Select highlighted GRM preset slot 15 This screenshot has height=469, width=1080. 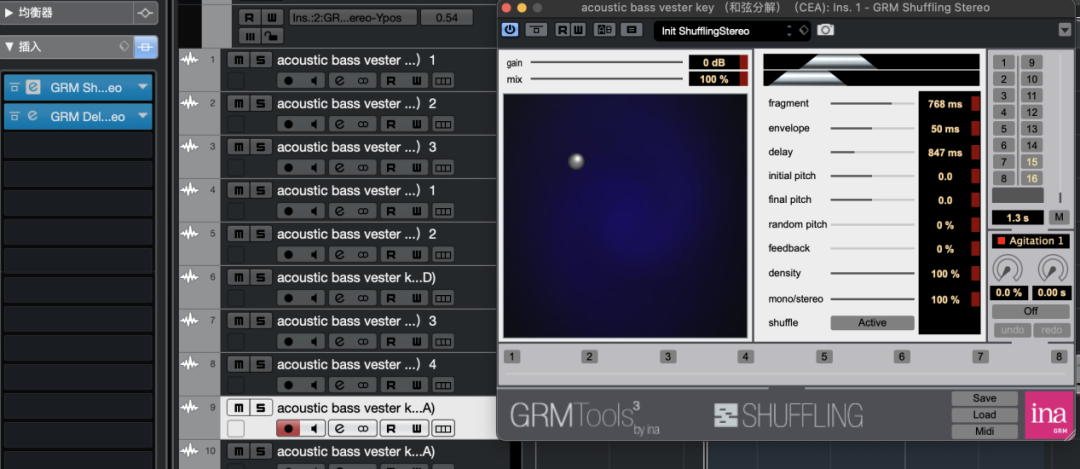tap(1031, 162)
